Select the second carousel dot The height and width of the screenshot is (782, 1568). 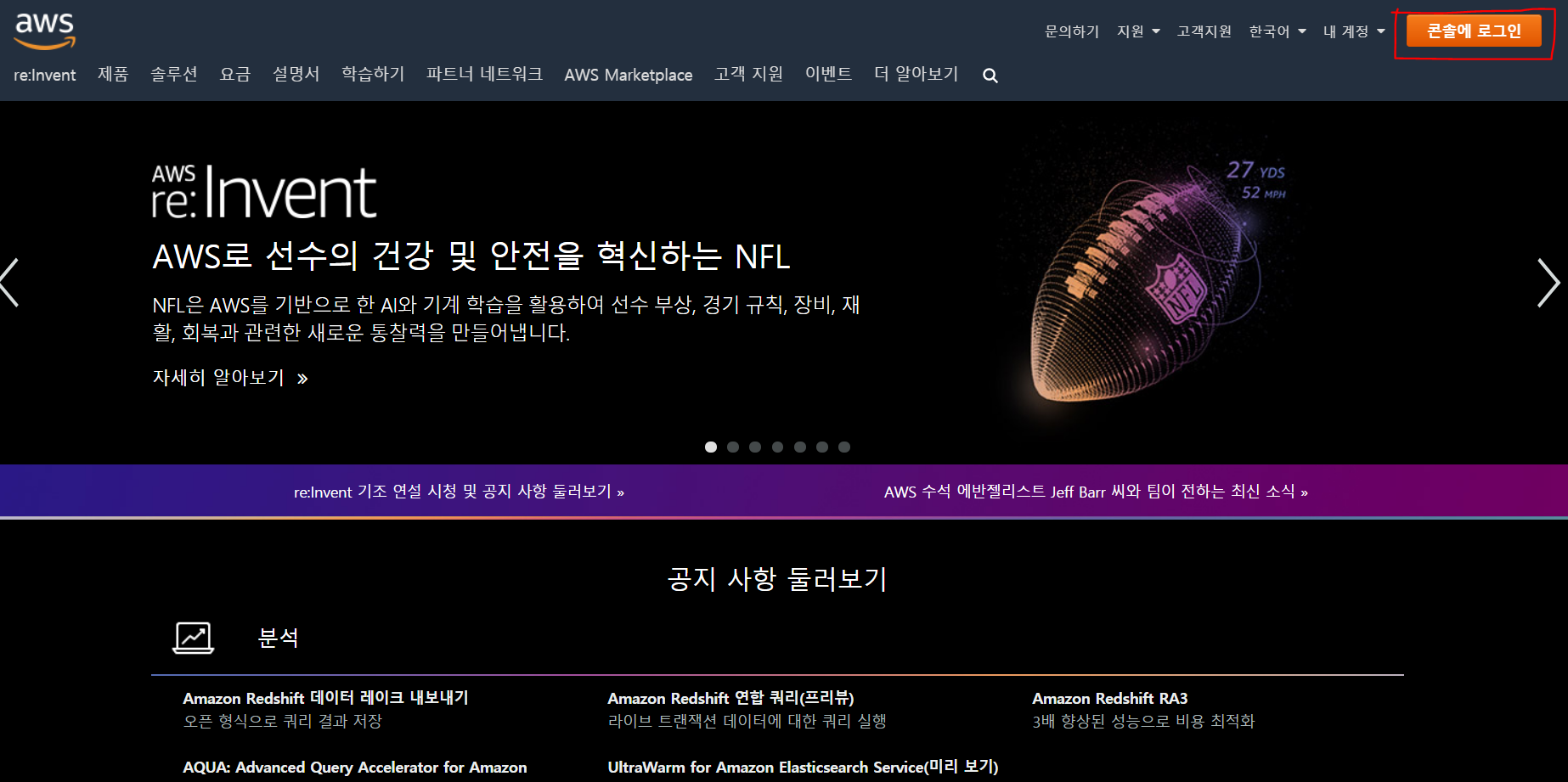click(733, 447)
